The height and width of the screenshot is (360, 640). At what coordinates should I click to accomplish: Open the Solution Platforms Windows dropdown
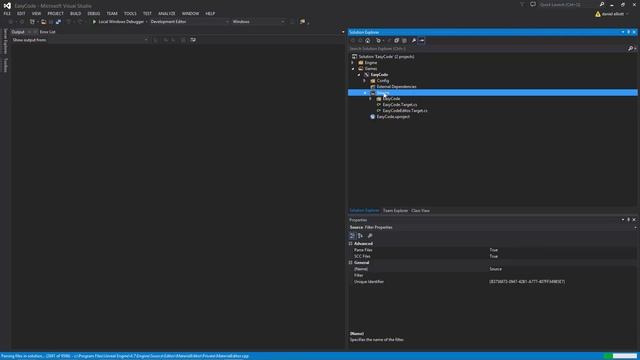[258, 22]
